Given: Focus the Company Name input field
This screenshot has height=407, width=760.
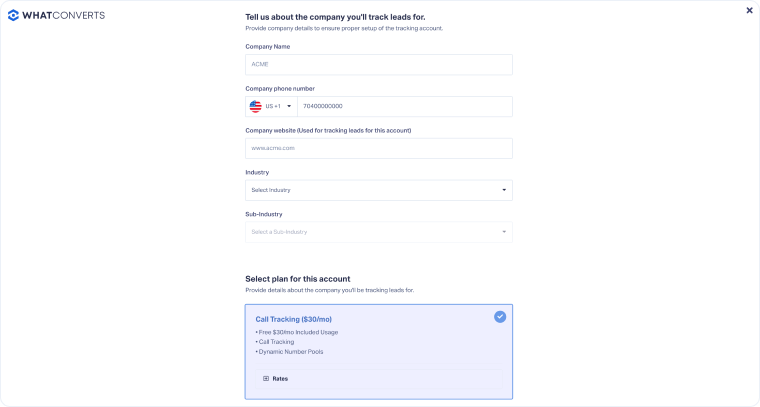Looking at the screenshot, I should click(x=378, y=64).
